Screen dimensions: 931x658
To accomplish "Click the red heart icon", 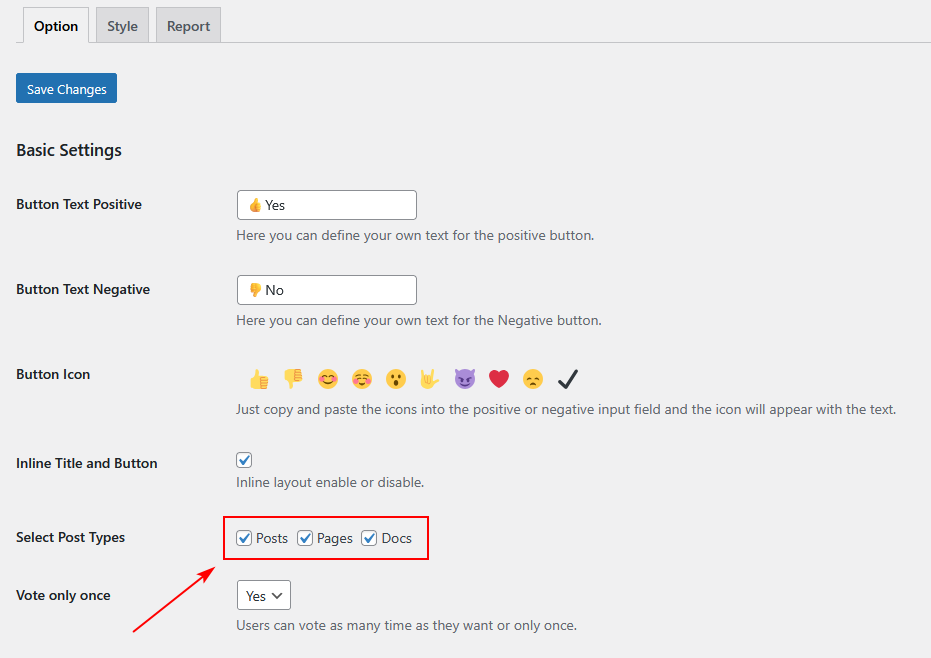I will [499, 379].
